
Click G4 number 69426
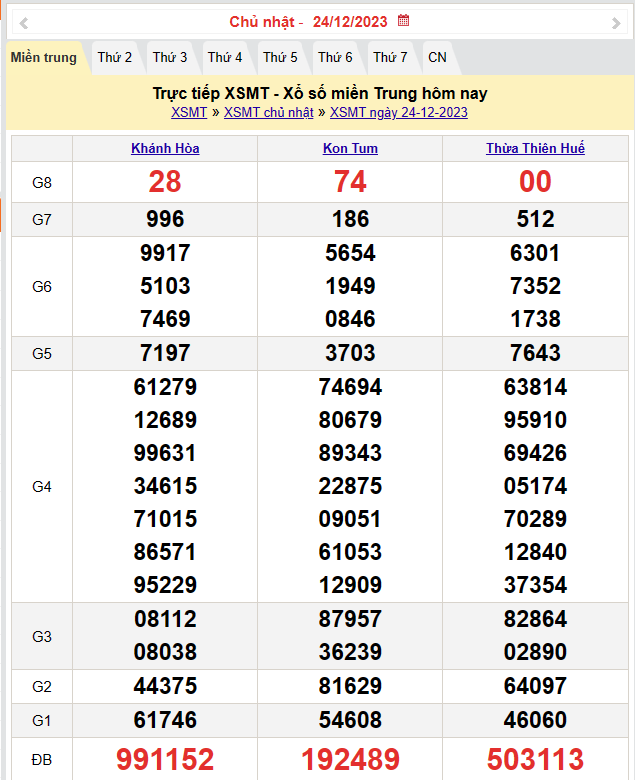pos(536,453)
